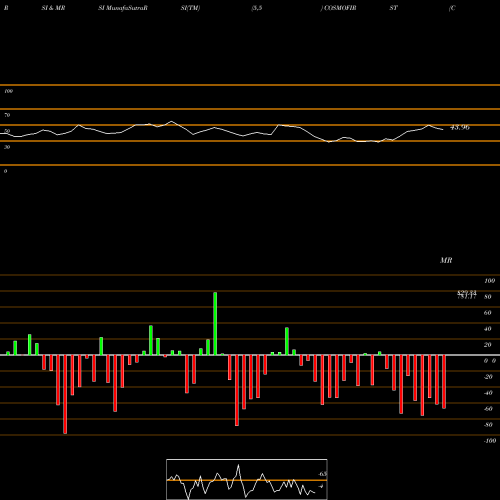Click the MR panel title label
500x500 pixels.
point(446,260)
